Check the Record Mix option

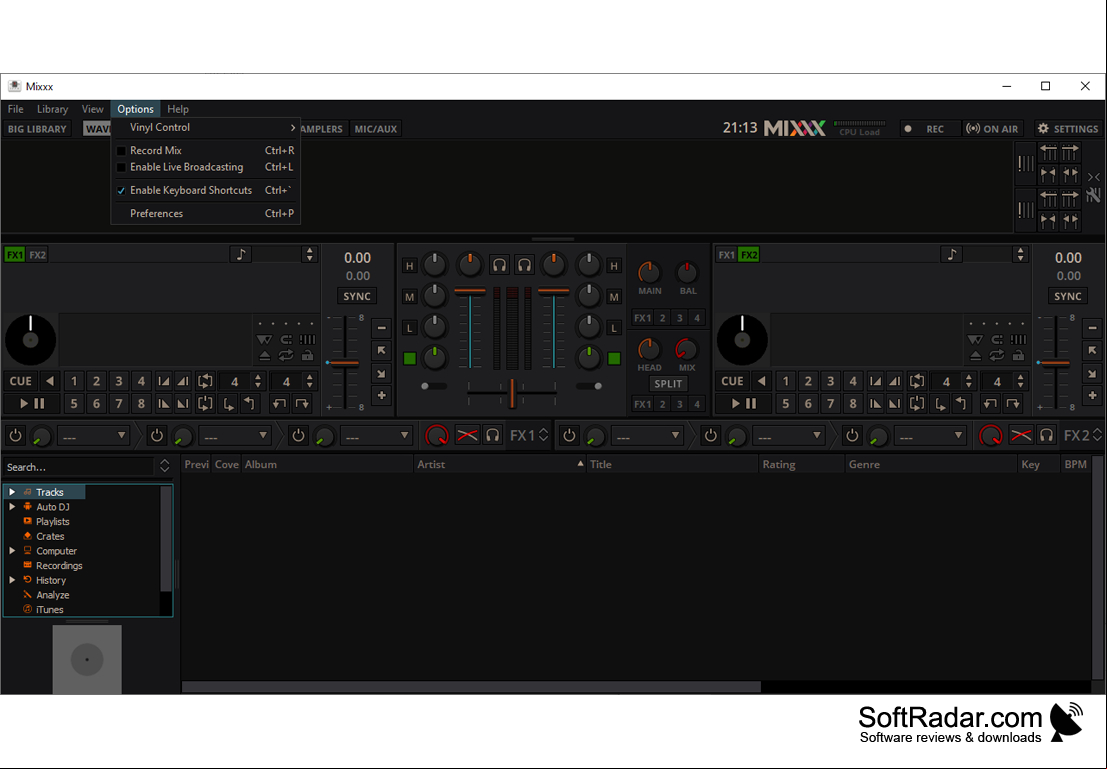205,150
